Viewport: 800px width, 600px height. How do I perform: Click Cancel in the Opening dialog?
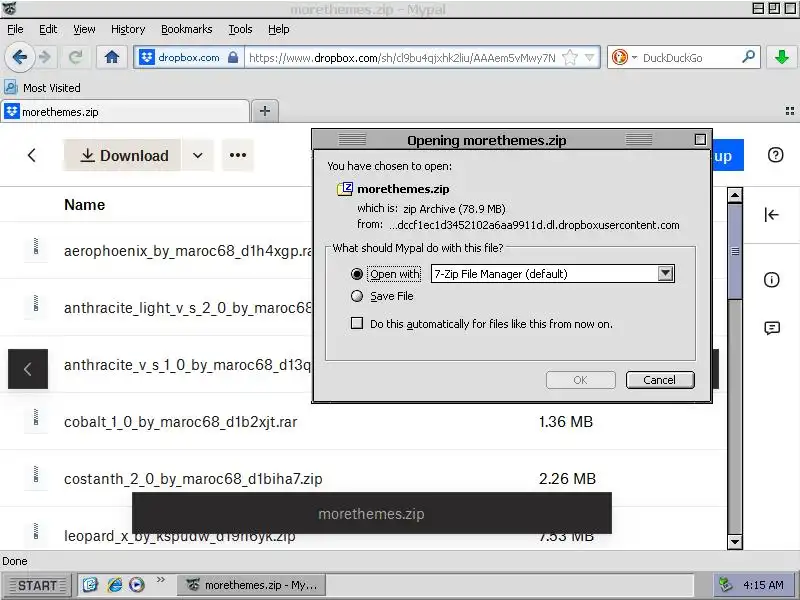(660, 380)
